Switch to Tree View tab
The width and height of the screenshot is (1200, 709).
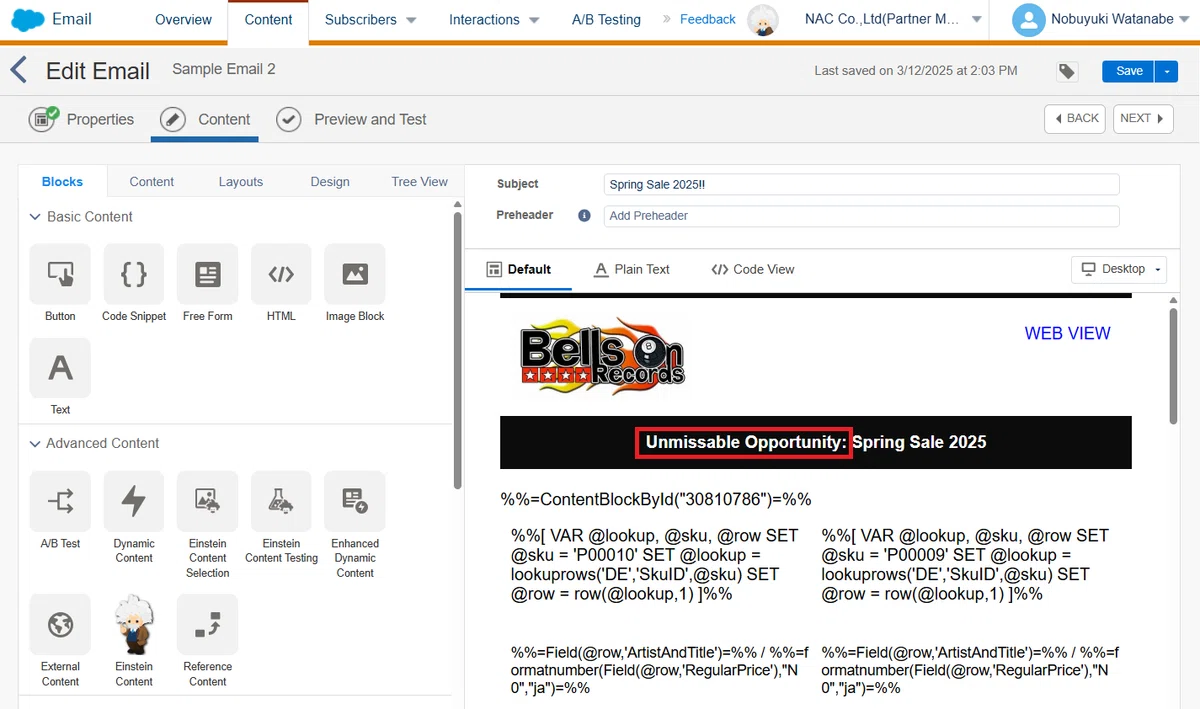(x=420, y=182)
